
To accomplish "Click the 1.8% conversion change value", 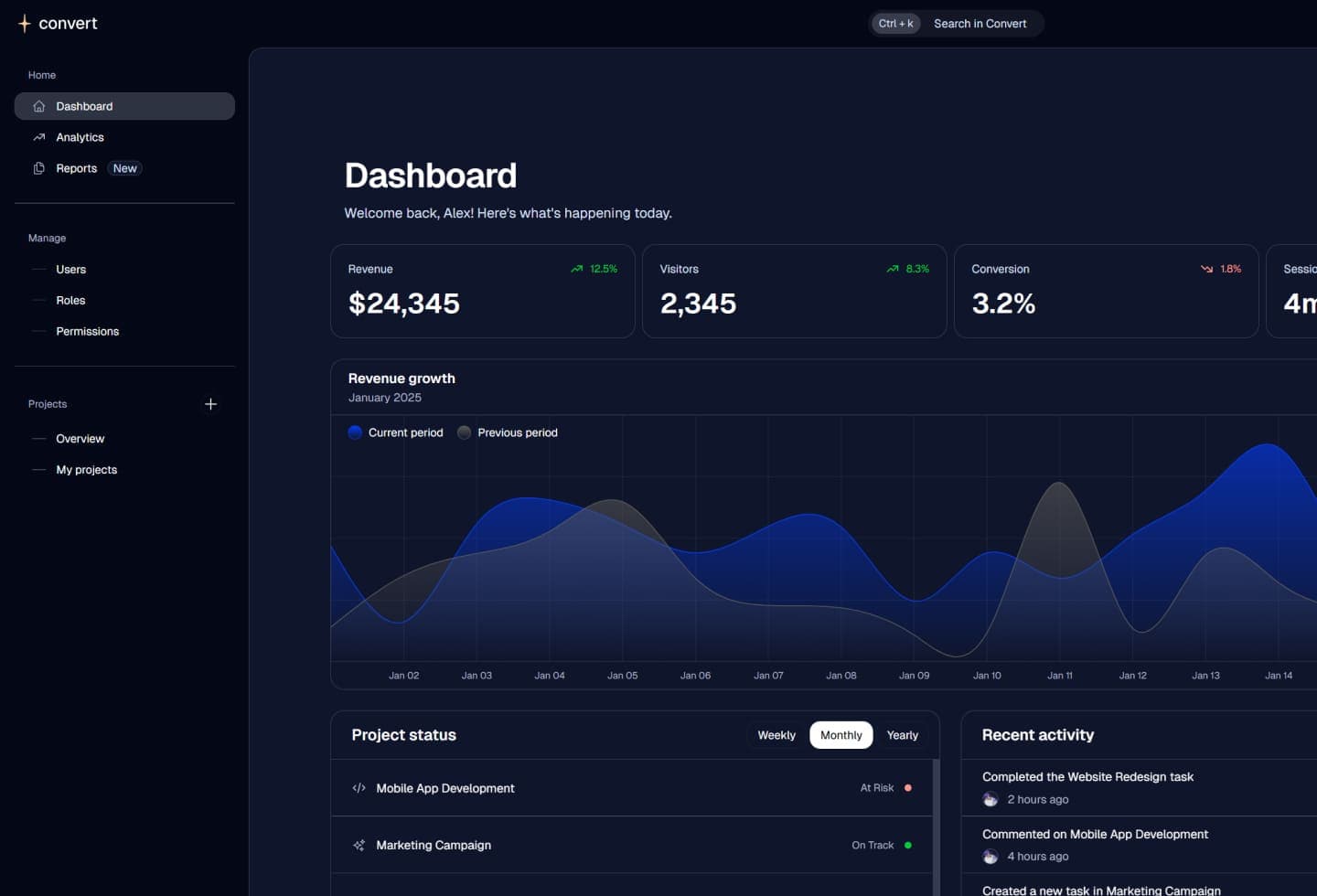I will 1231,269.
